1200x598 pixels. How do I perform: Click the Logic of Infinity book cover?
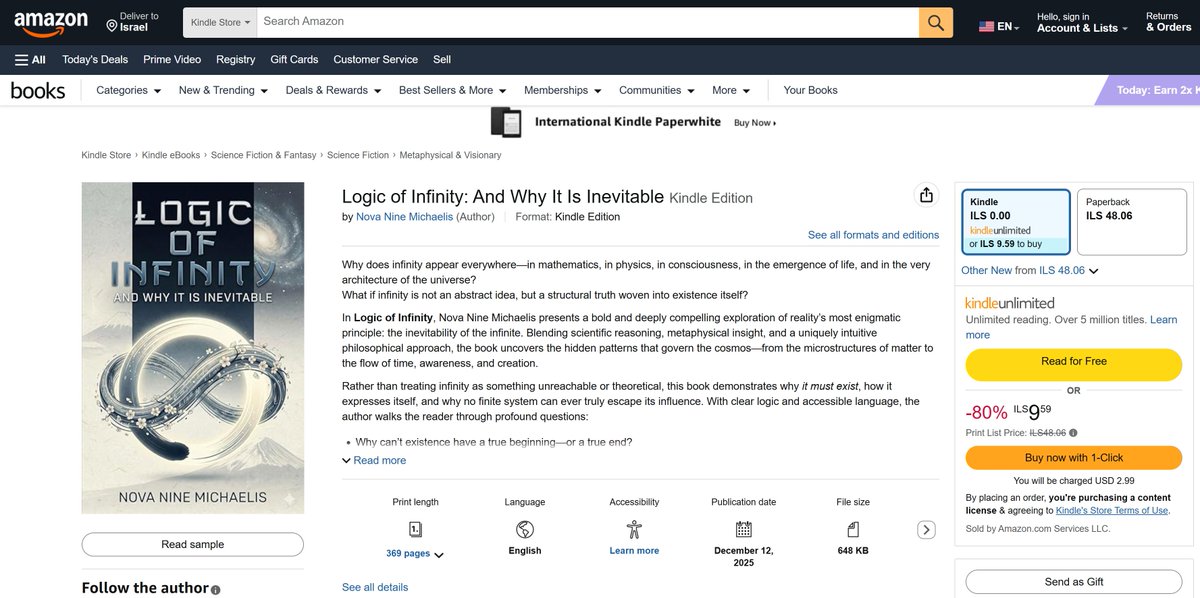(x=193, y=348)
